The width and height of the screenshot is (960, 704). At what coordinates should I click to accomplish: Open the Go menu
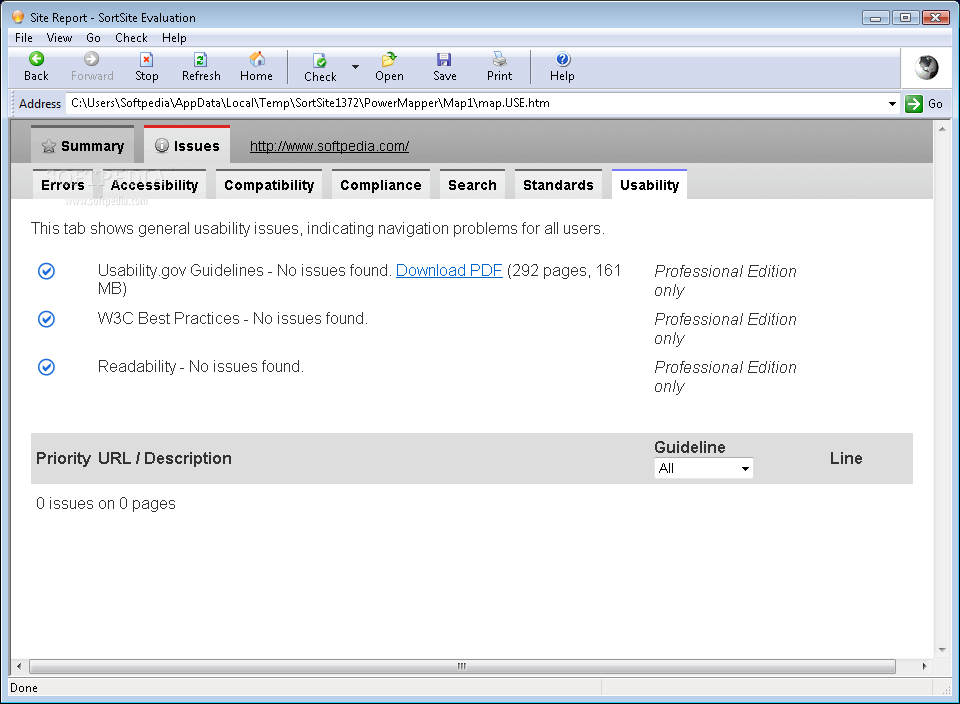pyautogui.click(x=93, y=38)
